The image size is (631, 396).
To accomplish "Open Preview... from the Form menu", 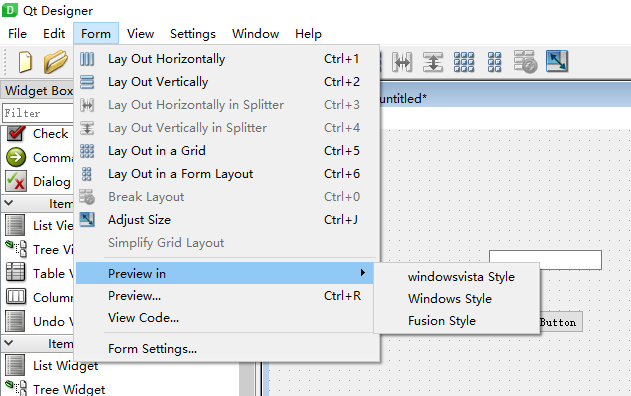I will [x=227, y=296].
